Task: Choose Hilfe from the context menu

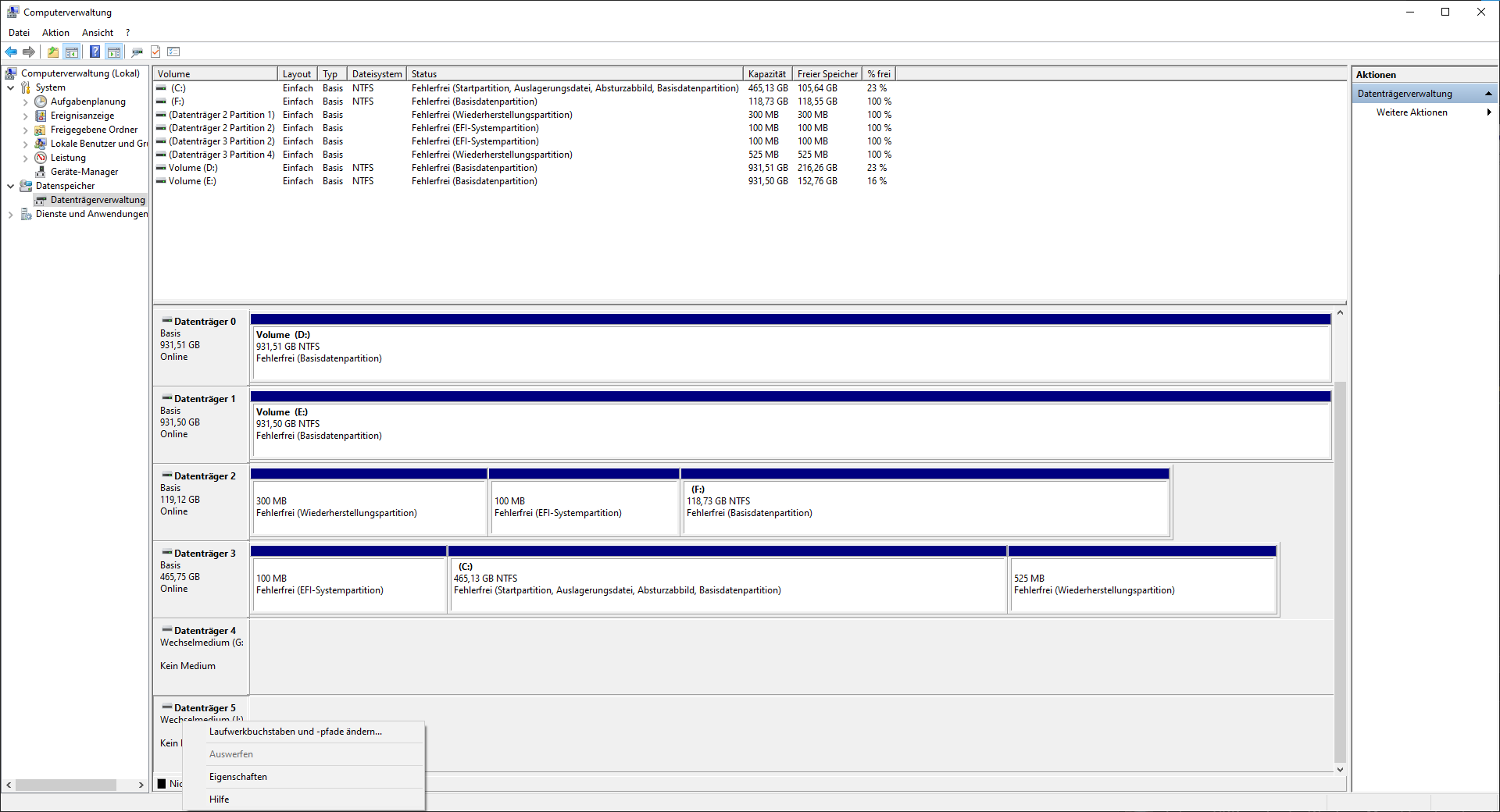Action: tap(304, 800)
